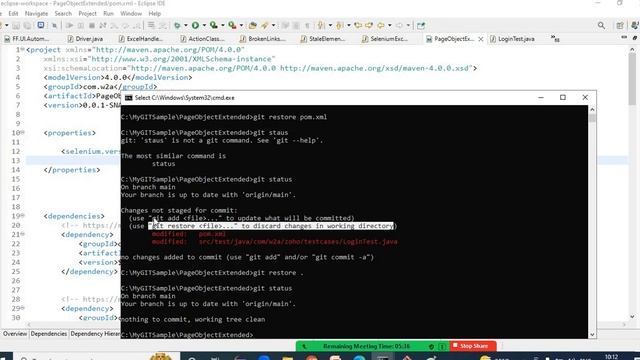
Task: Open Search wand dropdown arrow
Action: click(x=273, y=25)
